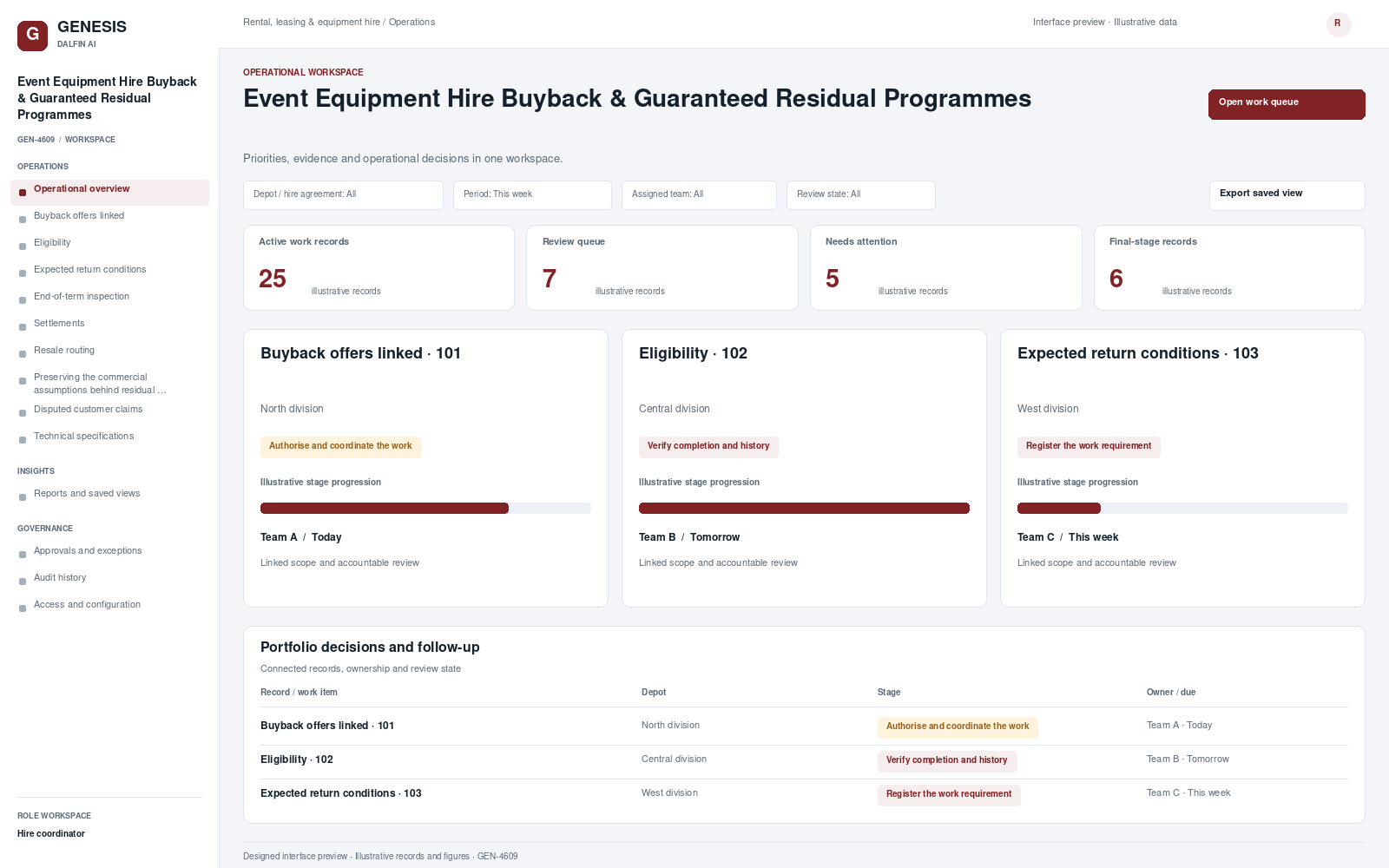Click the Open work queue button
The width and height of the screenshot is (1389, 868).
point(1287,104)
